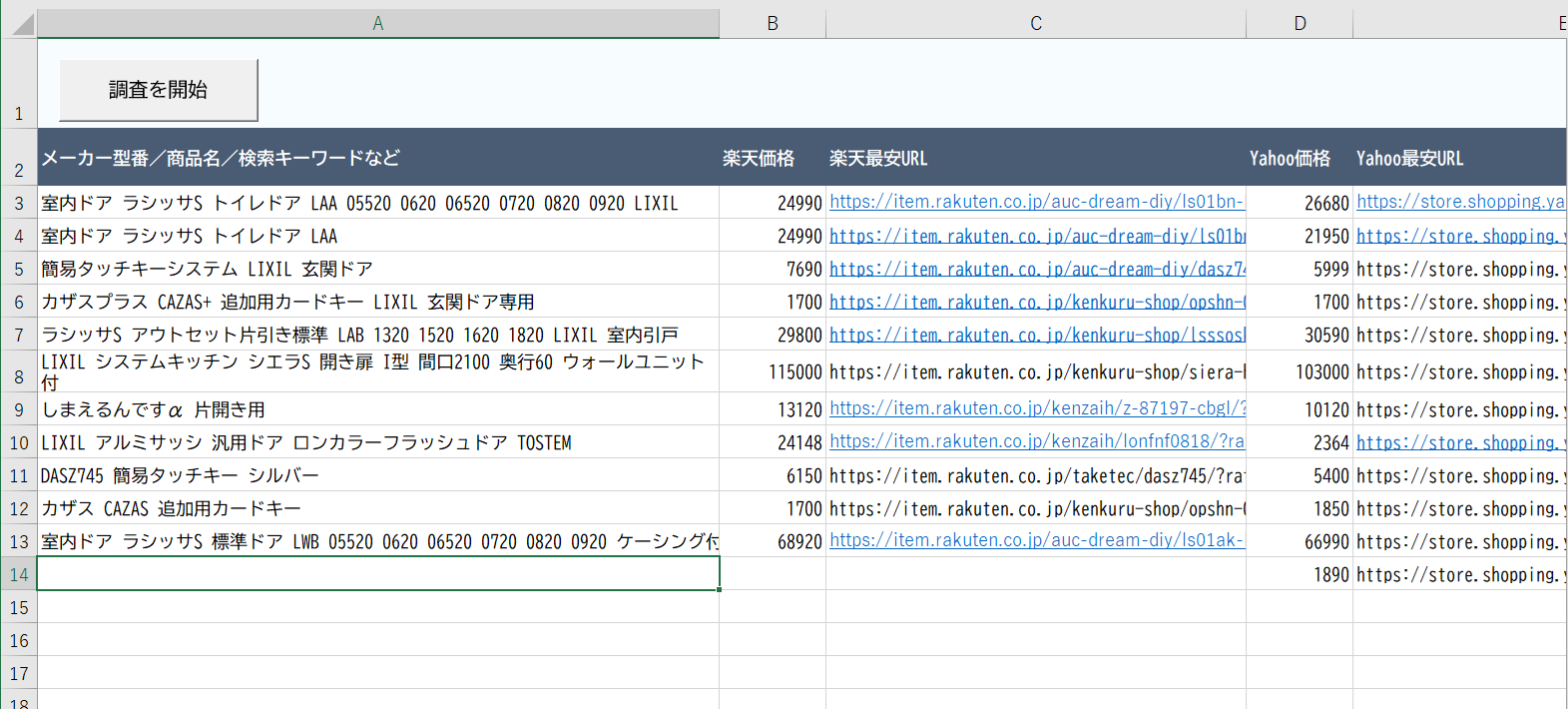Select the DASZ745 簡易タッチキー シルバー cell
The height and width of the screenshot is (709, 1568).
click(377, 475)
